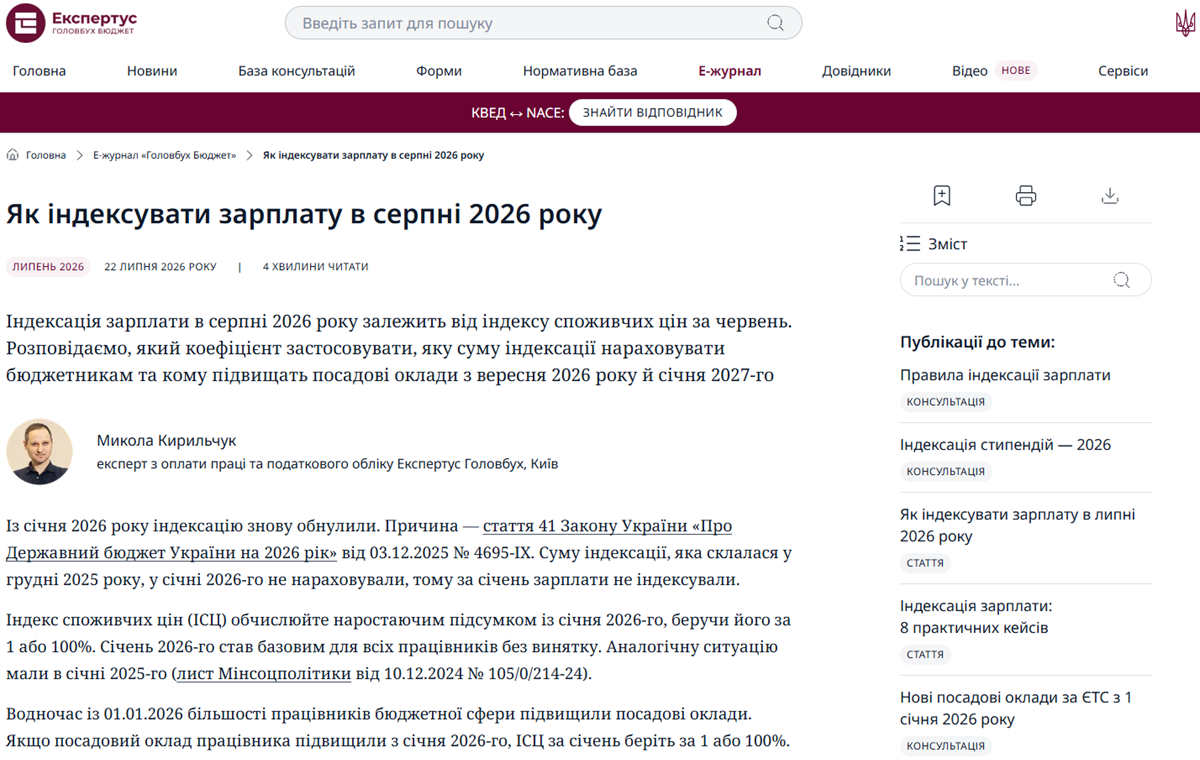Click the home icon in breadcrumbs
Viewport: 1200px width, 760px height.
[13, 155]
